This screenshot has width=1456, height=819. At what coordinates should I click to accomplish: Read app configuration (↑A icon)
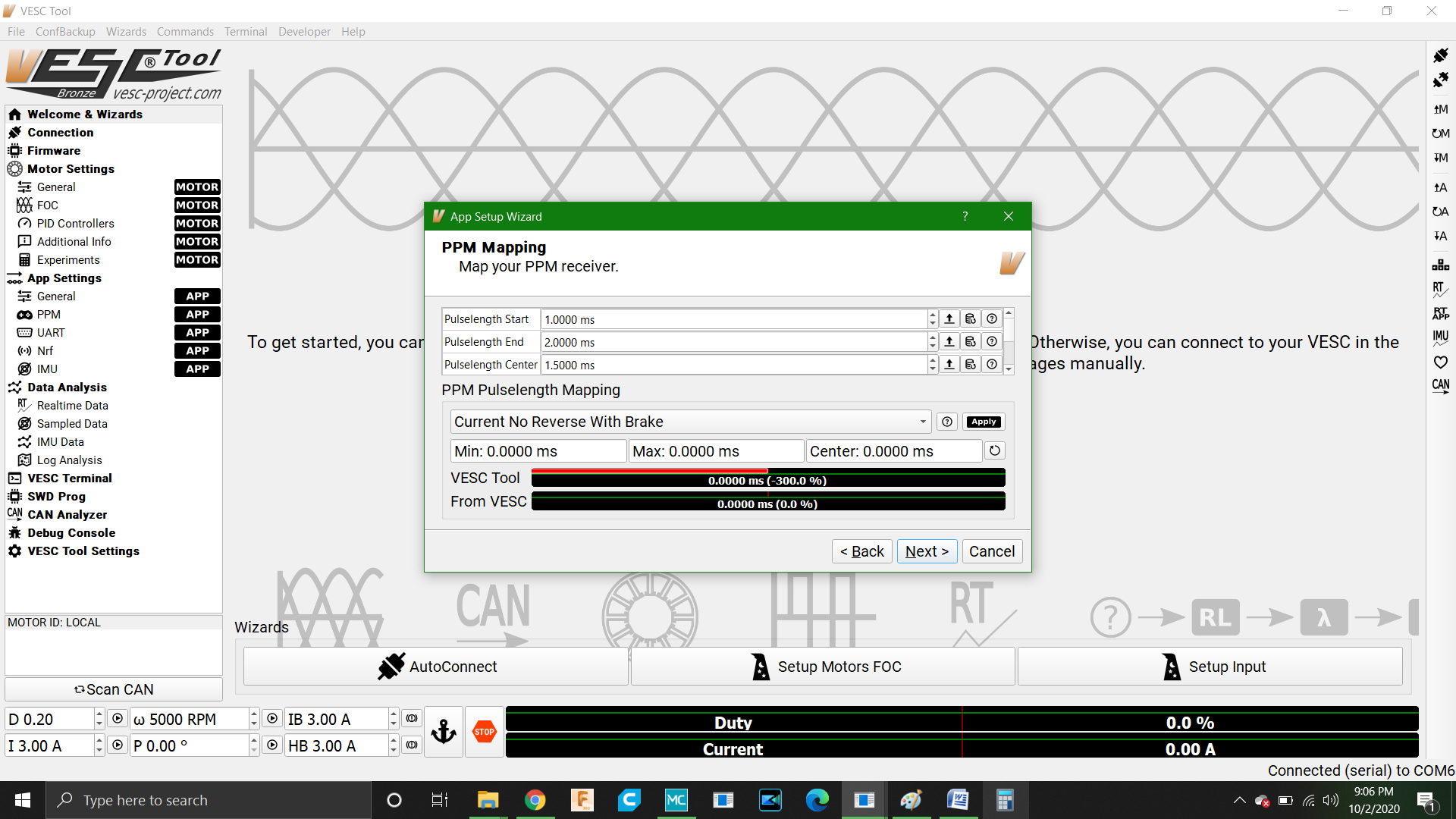point(1440,187)
